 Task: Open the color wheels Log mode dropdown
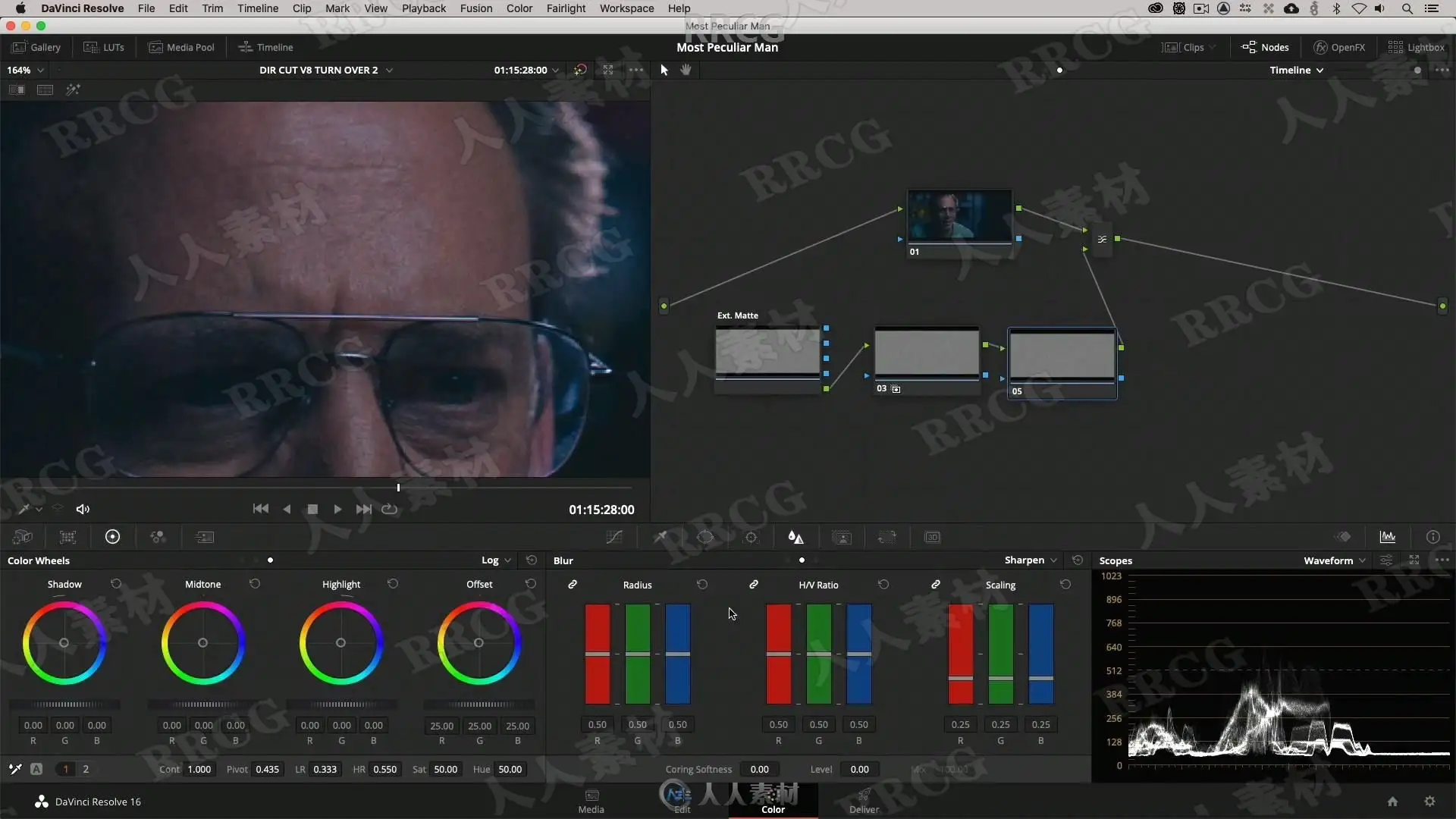point(496,560)
